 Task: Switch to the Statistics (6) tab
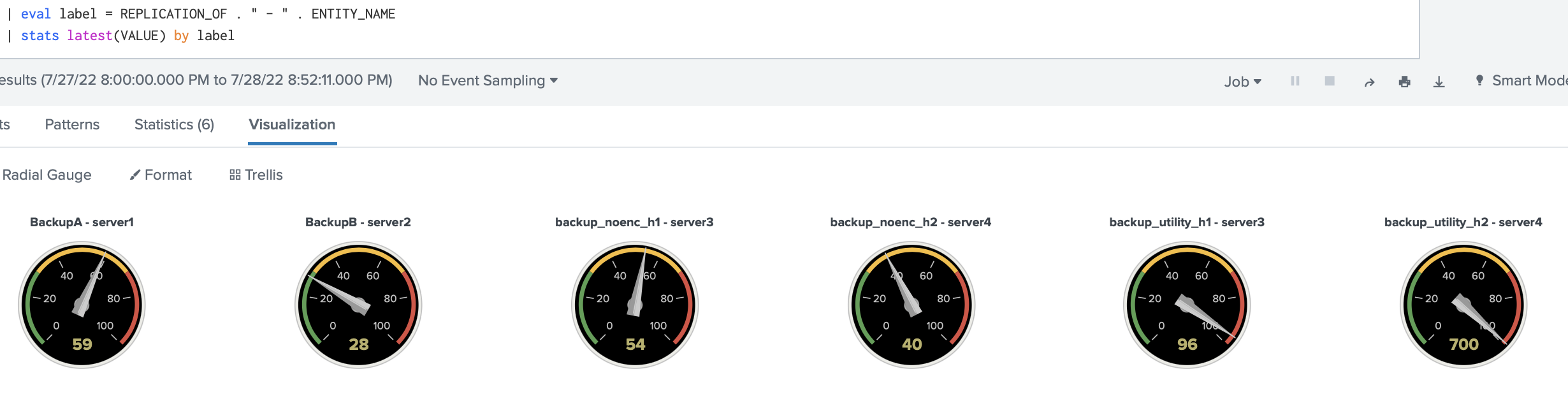pyautogui.click(x=174, y=124)
